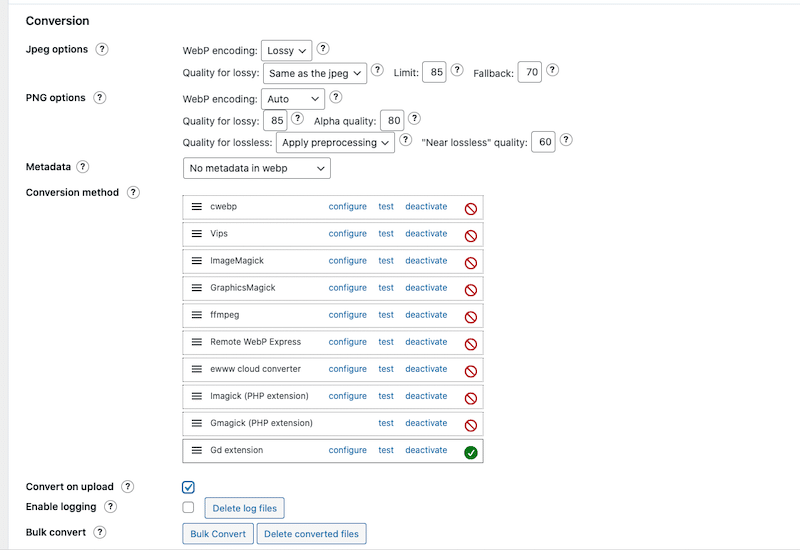Deactivate Gmagick (PHP extension) converter

(426, 423)
